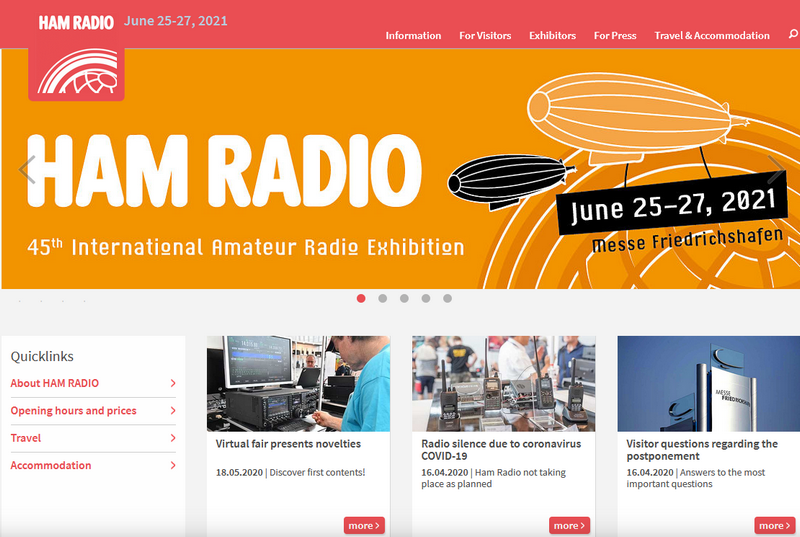Screen dimensions: 800x537
Task: Click chevron next to Travel quicklink
Action: 173,438
